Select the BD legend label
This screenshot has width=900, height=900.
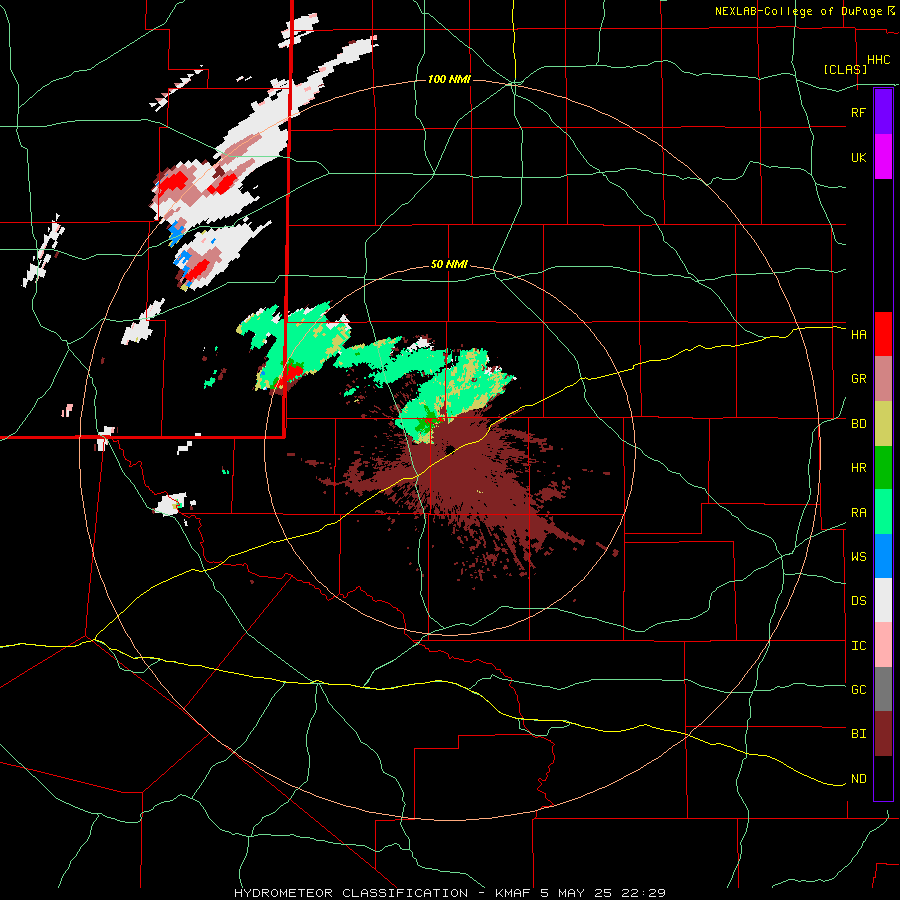[x=858, y=424]
